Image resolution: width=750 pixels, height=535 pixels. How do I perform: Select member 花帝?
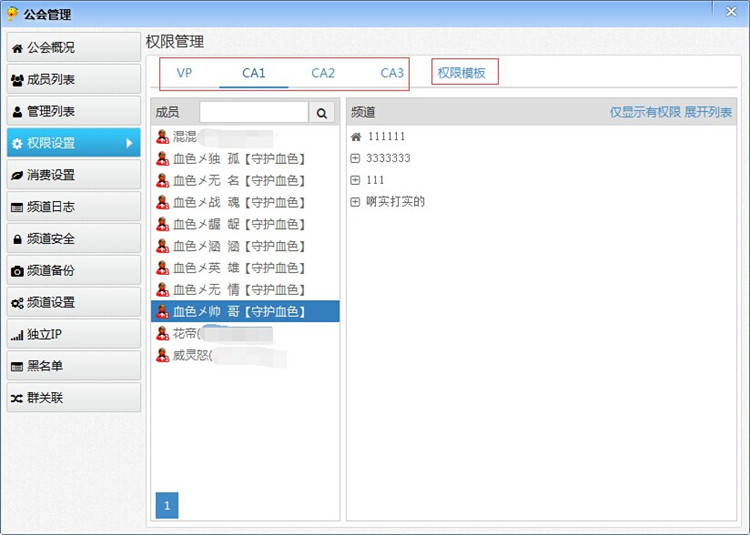[x=245, y=333]
